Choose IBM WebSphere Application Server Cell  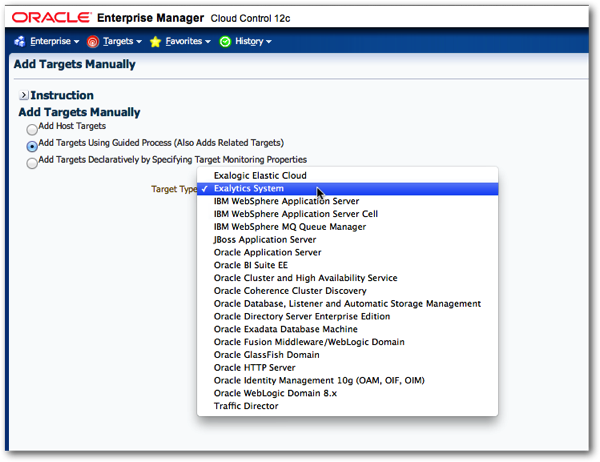tap(347, 214)
